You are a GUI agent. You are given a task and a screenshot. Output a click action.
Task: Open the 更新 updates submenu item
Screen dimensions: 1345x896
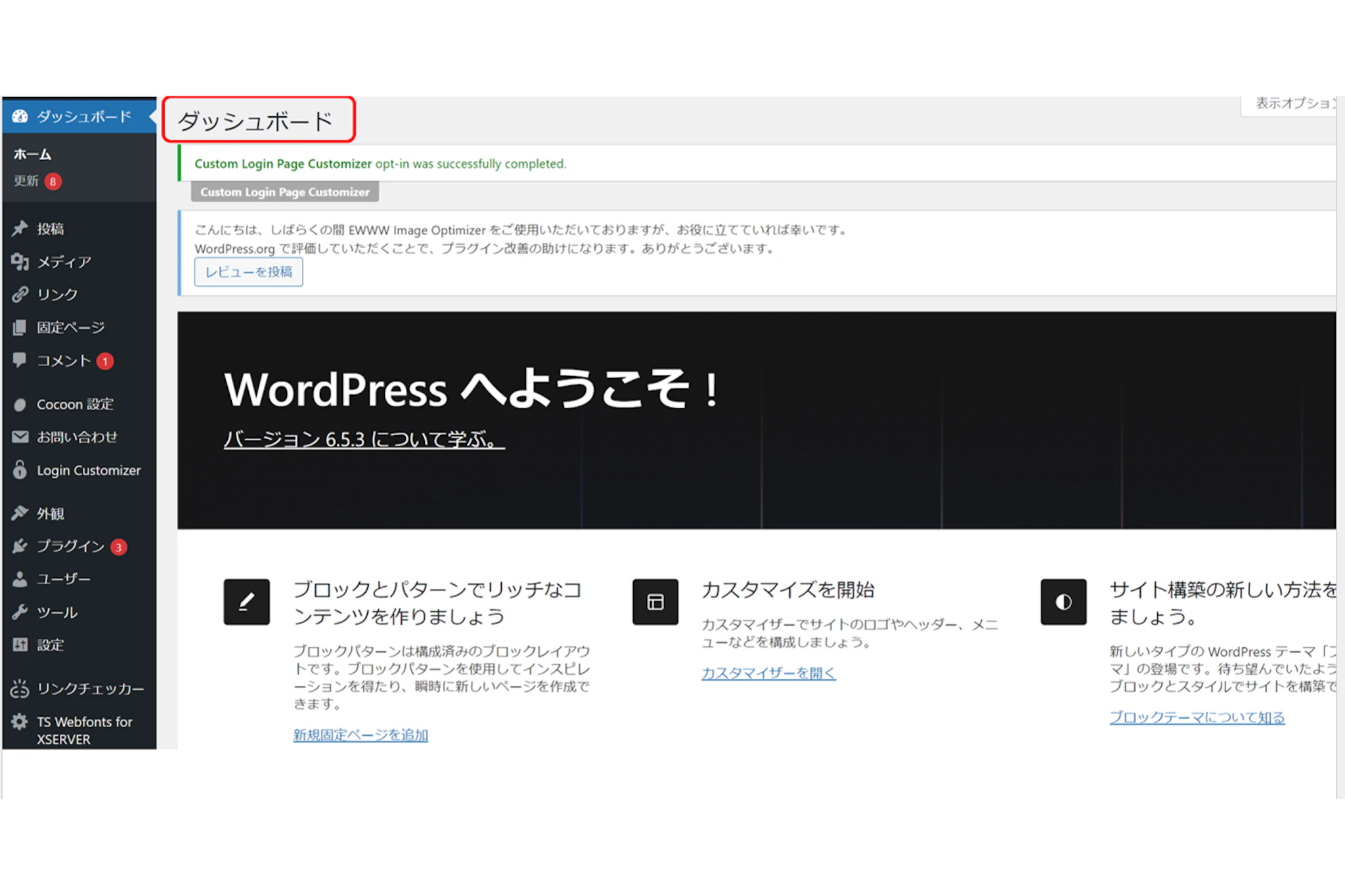tap(27, 181)
